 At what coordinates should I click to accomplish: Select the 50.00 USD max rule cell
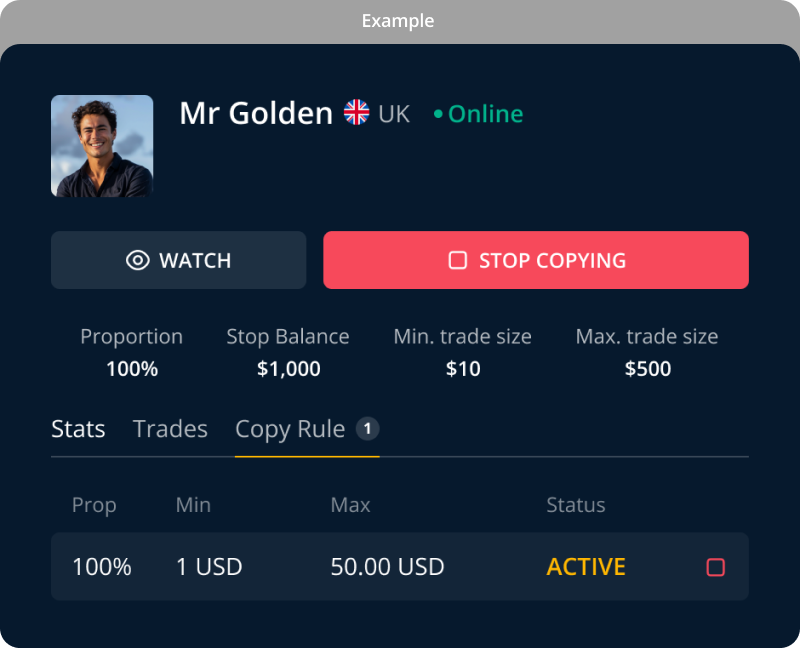click(x=387, y=567)
